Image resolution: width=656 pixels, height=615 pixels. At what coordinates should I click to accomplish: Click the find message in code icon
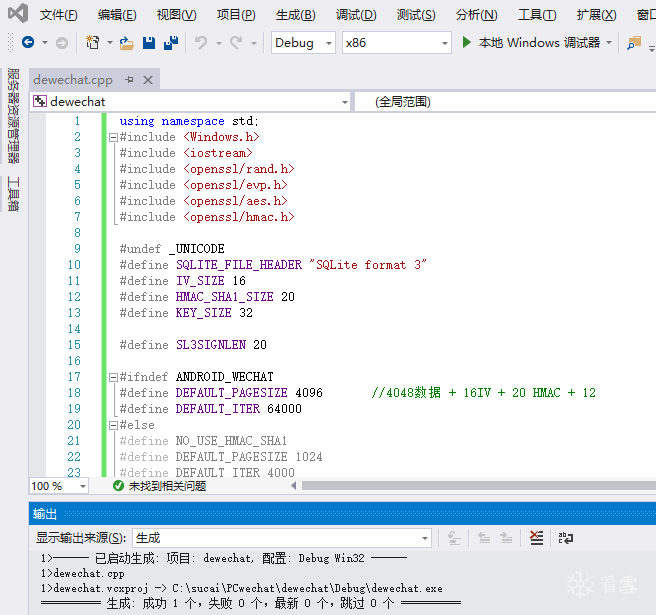pos(454,538)
